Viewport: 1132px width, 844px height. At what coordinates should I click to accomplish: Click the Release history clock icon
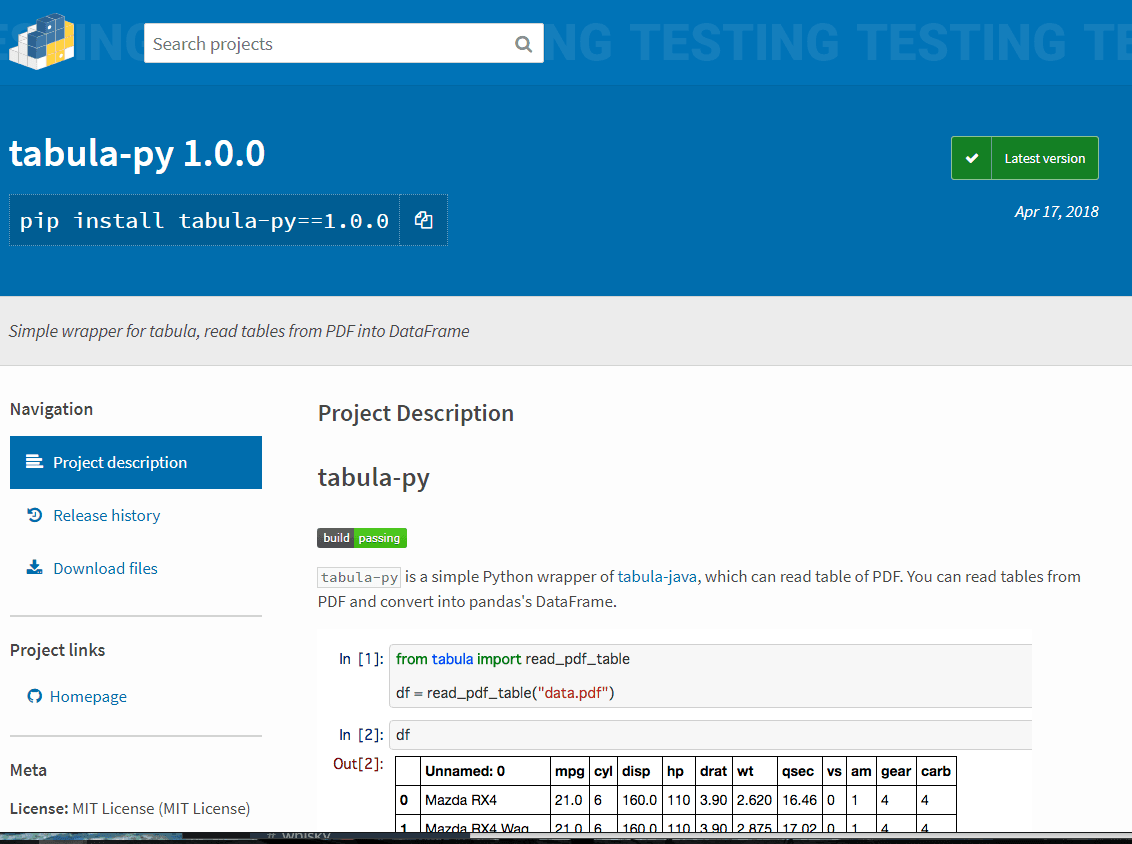35,515
